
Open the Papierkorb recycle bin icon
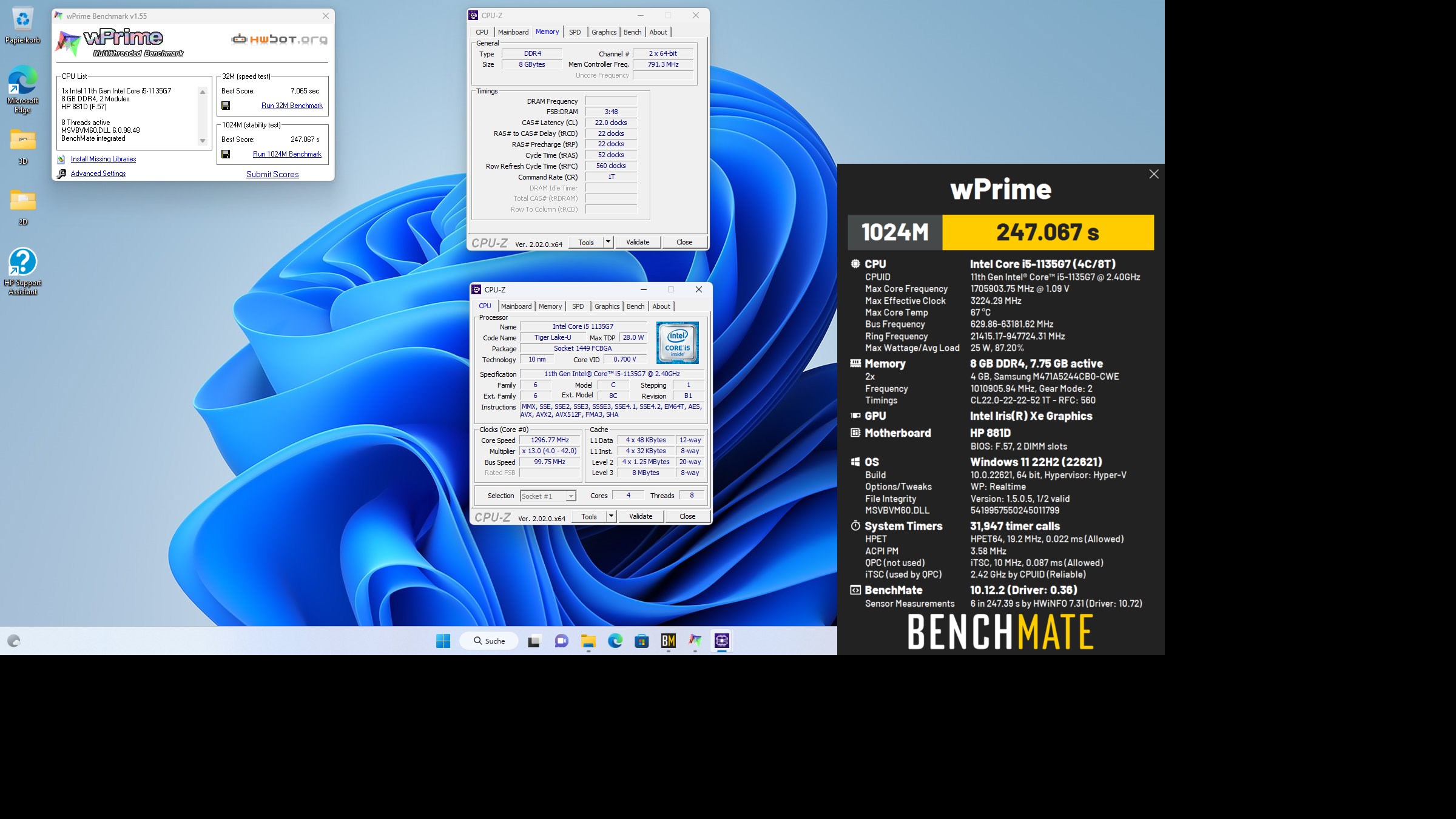click(x=22, y=24)
